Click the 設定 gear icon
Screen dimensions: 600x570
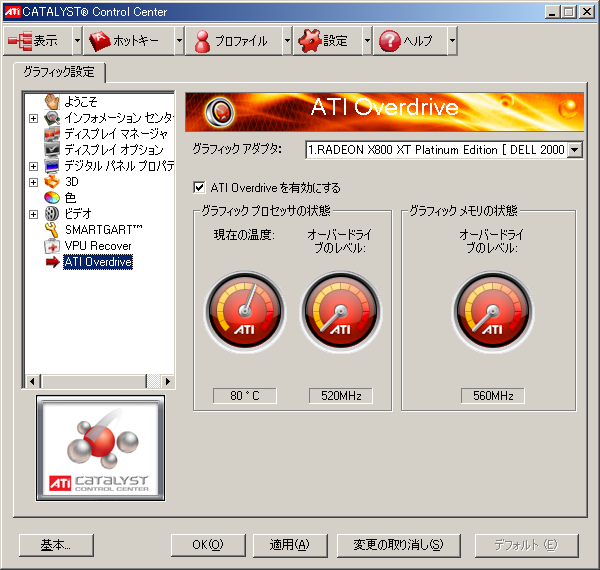click(308, 41)
